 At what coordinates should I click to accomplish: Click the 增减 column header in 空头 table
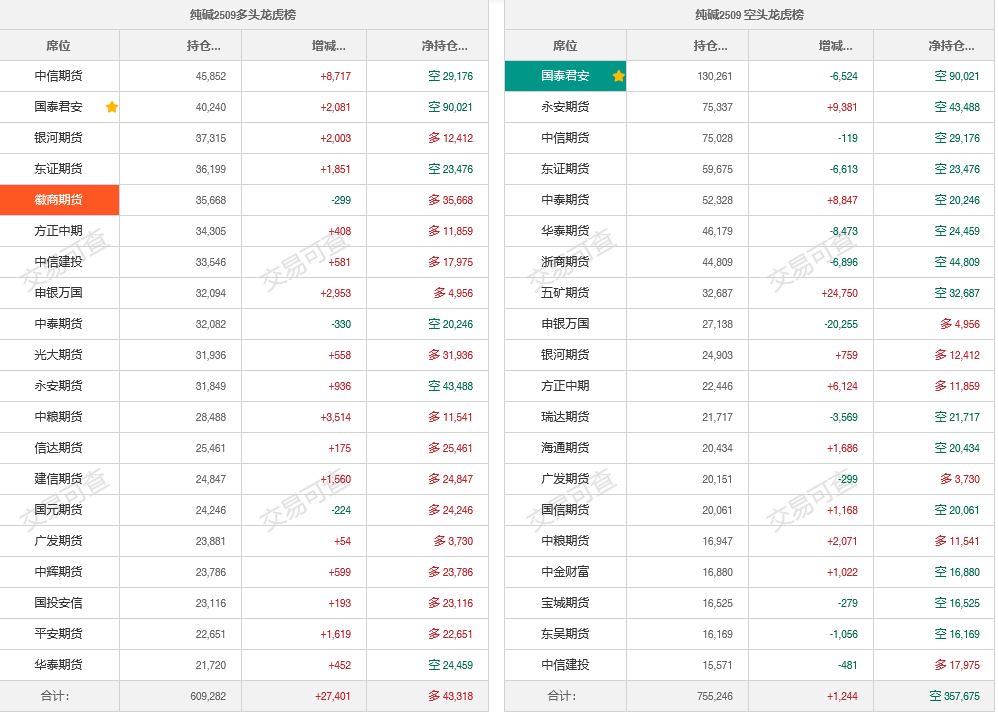click(834, 46)
